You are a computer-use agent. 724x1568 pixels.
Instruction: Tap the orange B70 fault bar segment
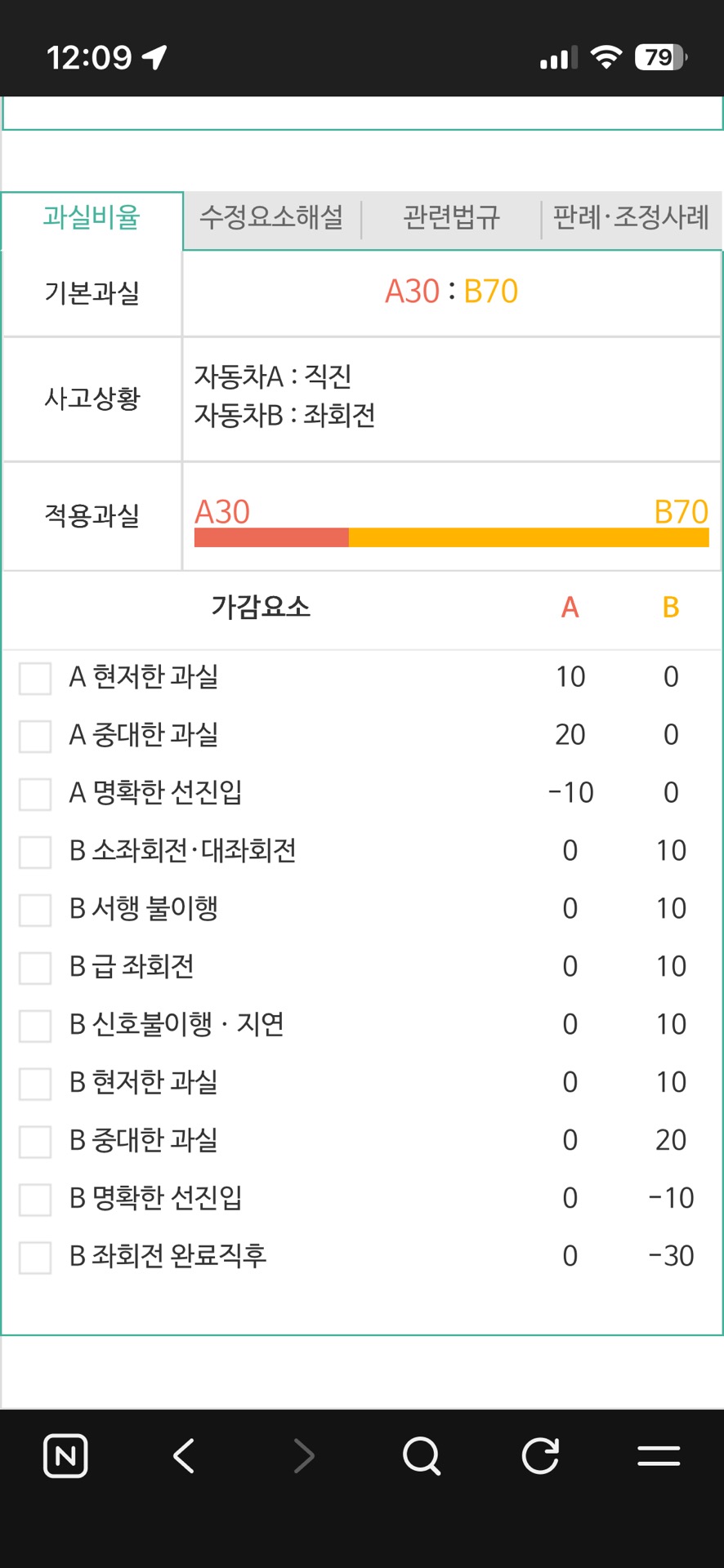pos(529,537)
